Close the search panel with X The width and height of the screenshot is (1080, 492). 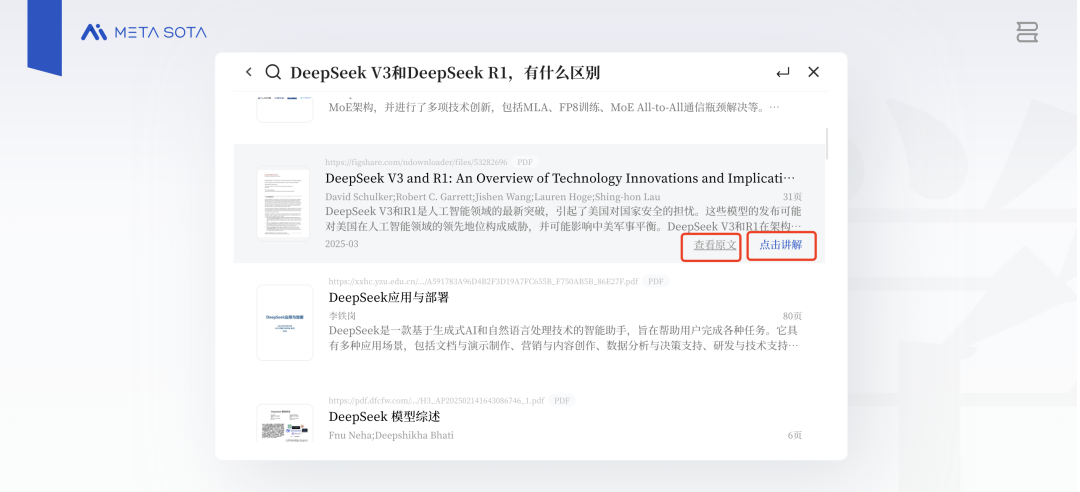[813, 72]
